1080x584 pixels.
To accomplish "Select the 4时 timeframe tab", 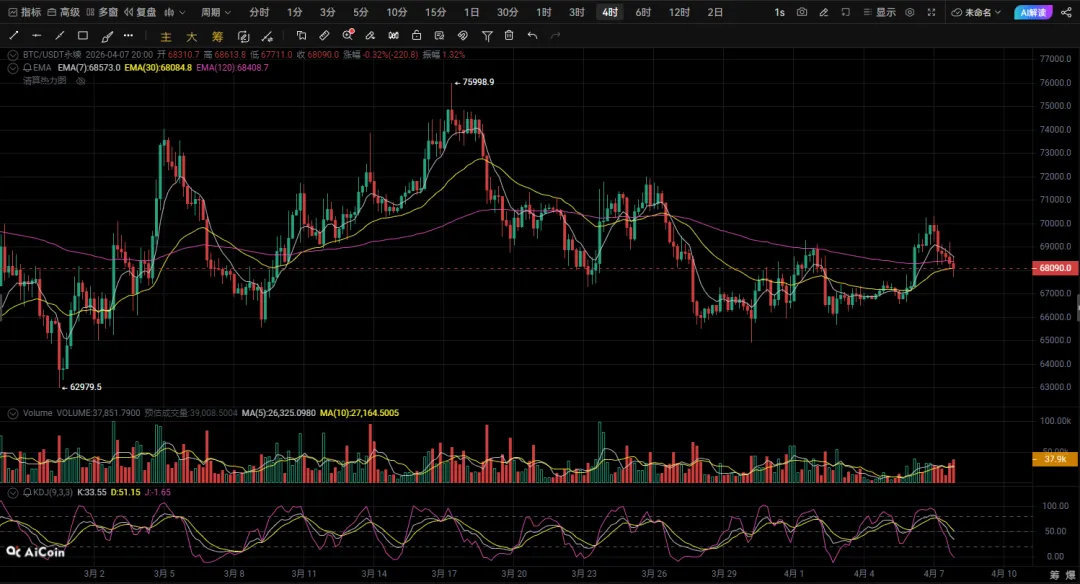I will pos(610,12).
